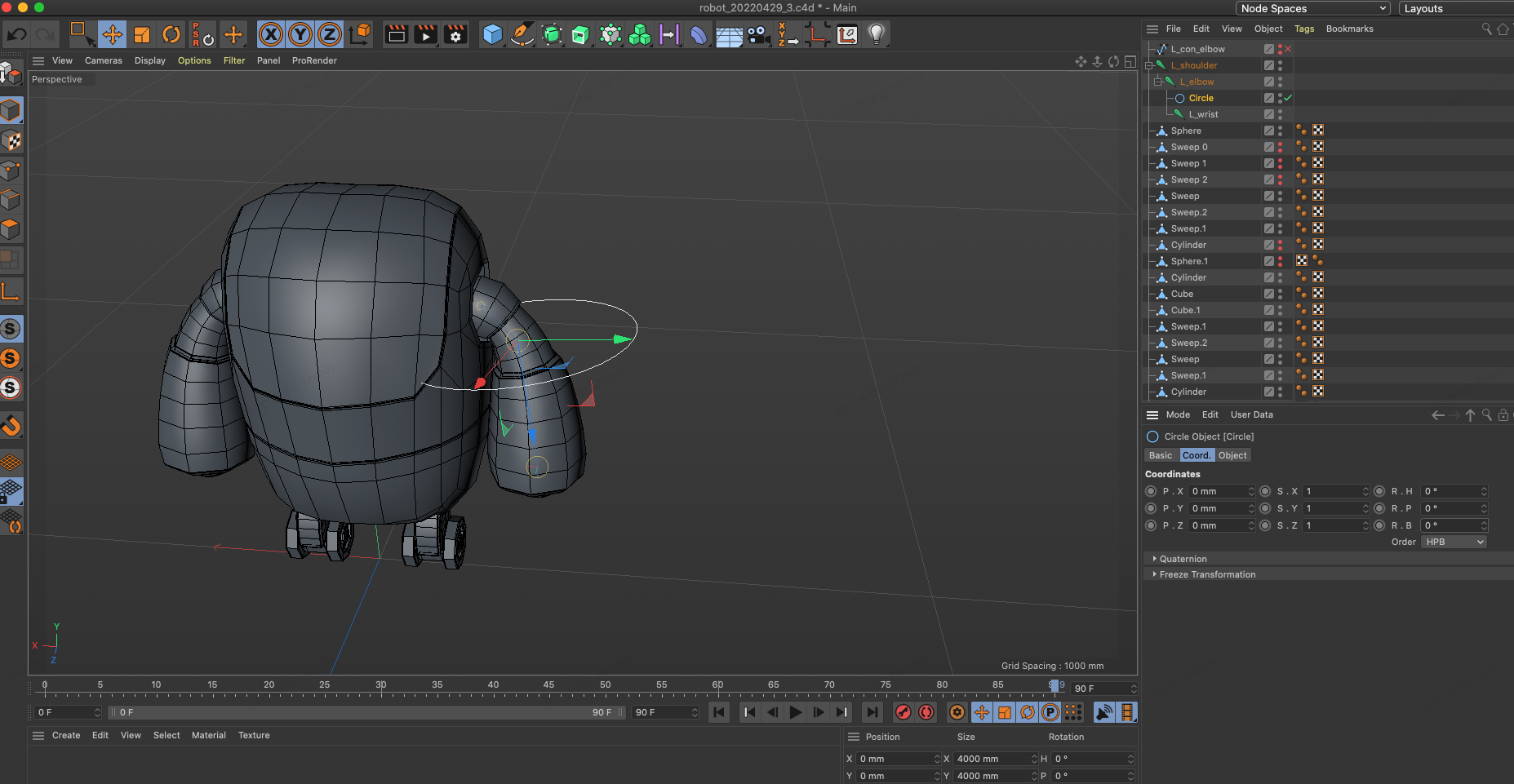Screen dimensions: 1514x784
Task: Switch to the Object tab in attributes
Action: tap(1232, 455)
